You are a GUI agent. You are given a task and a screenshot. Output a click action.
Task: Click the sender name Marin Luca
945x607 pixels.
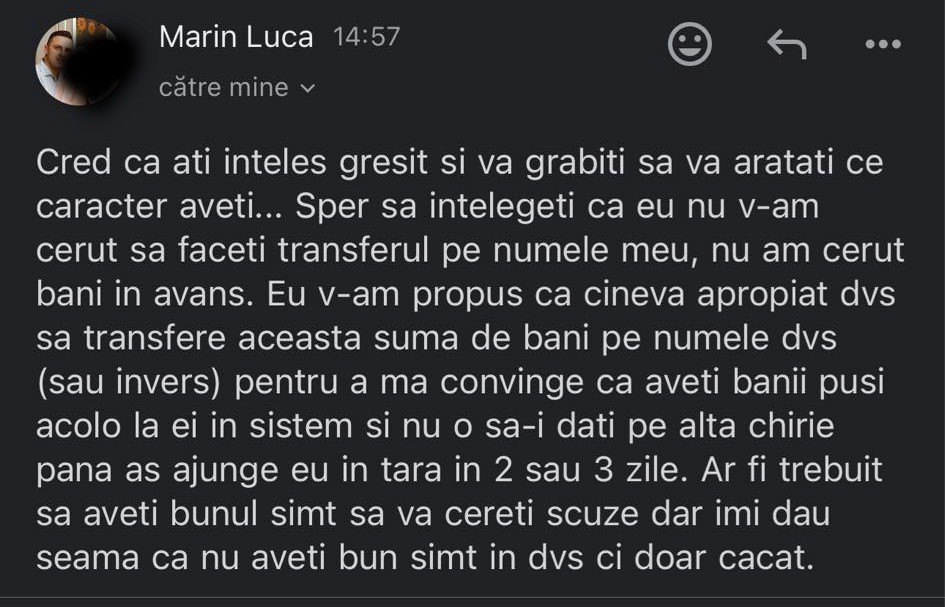pyautogui.click(x=236, y=38)
